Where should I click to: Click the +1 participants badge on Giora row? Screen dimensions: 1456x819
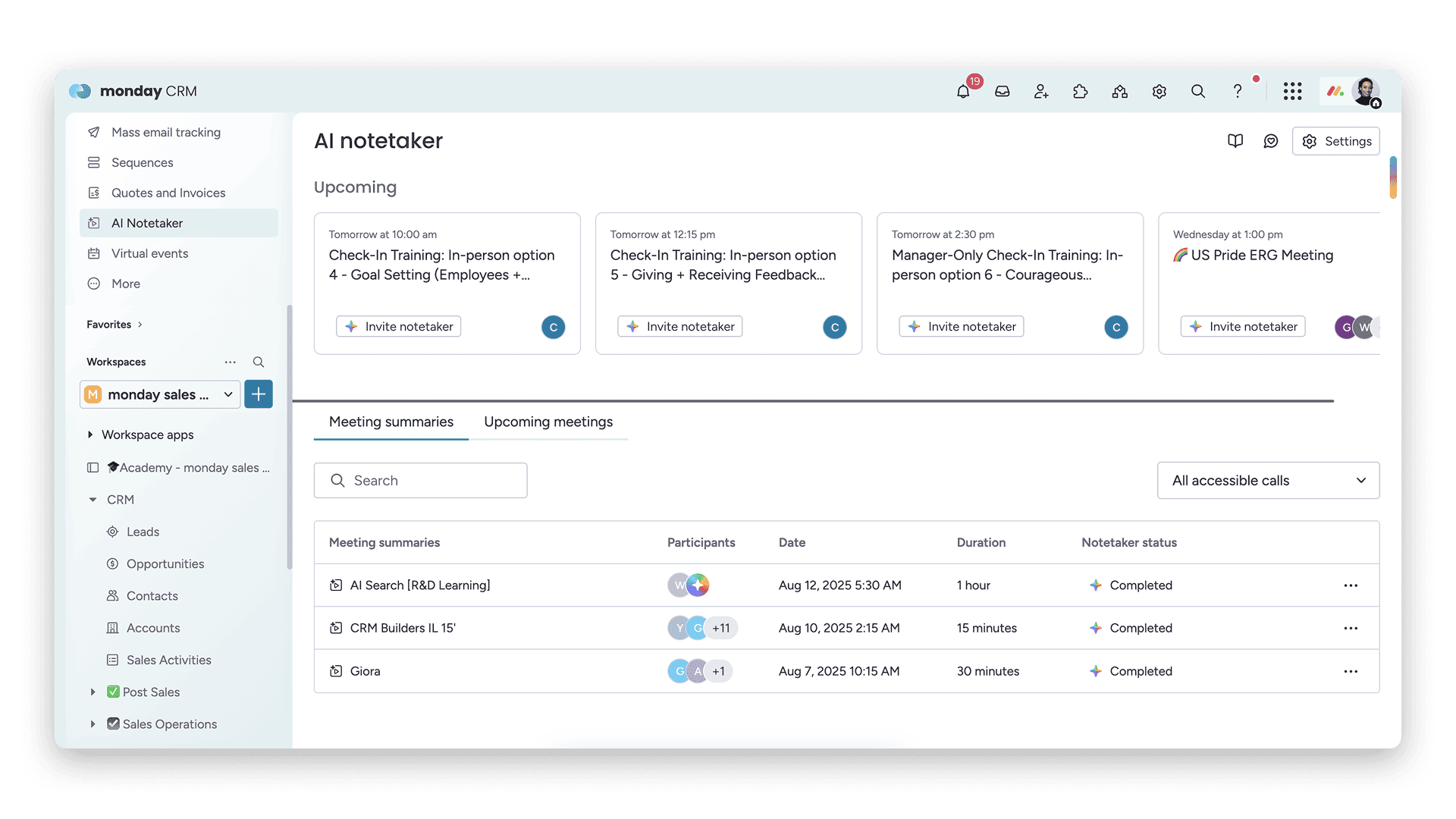point(718,671)
